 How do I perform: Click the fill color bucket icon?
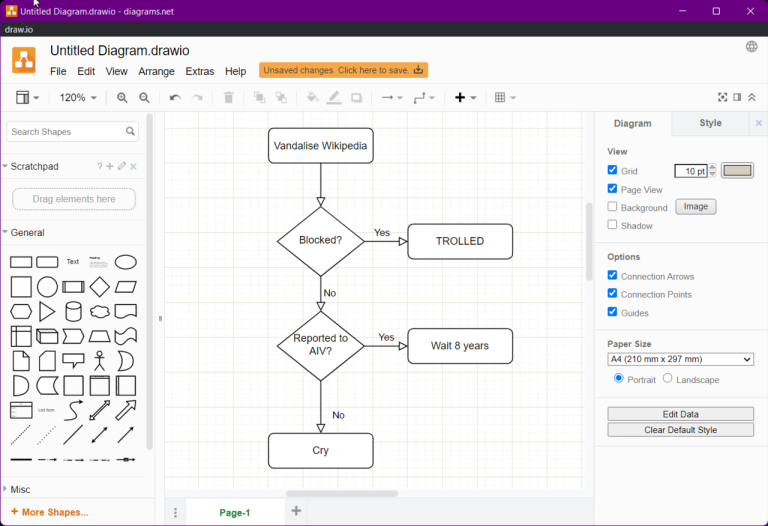click(312, 98)
